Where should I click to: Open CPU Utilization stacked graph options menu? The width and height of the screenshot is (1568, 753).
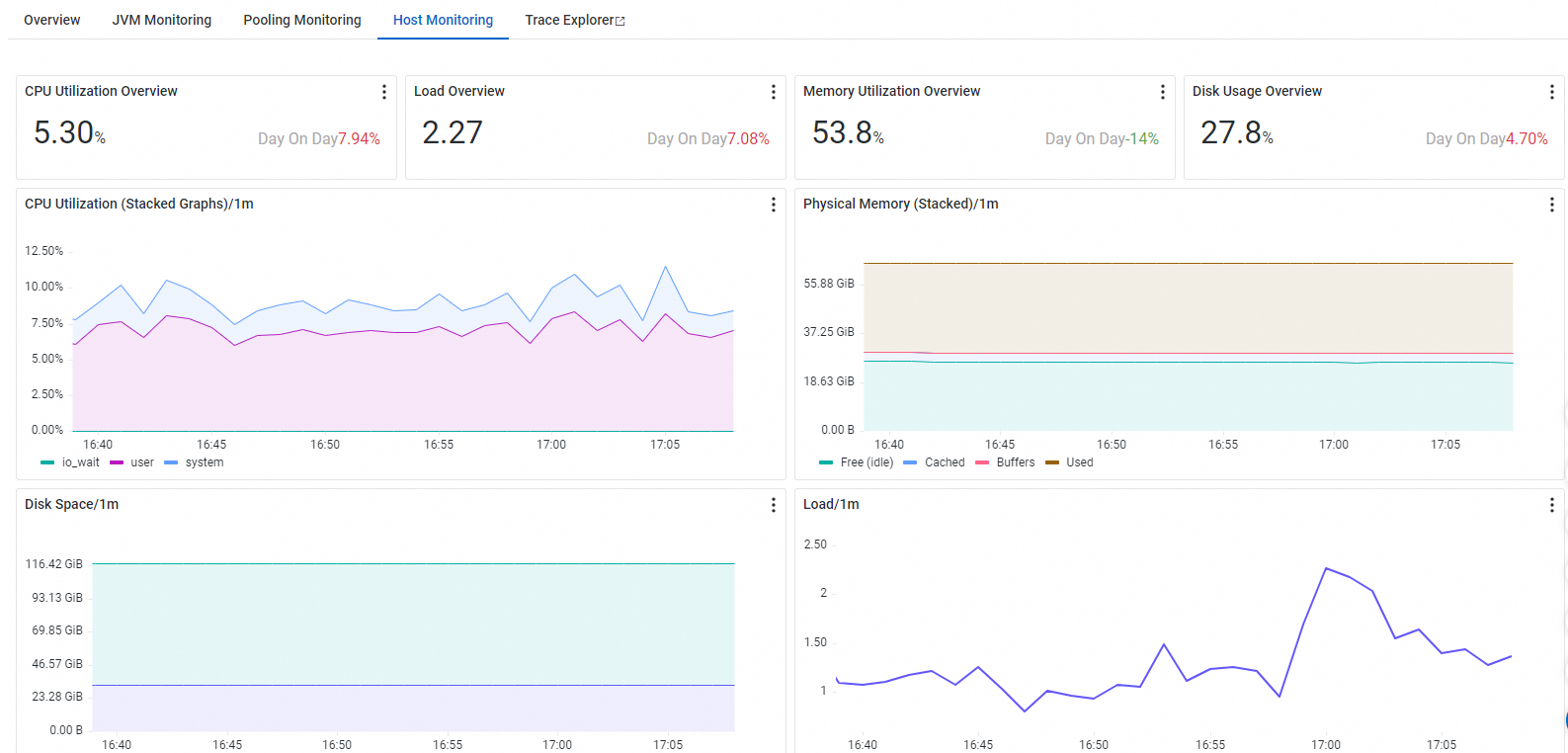click(774, 205)
